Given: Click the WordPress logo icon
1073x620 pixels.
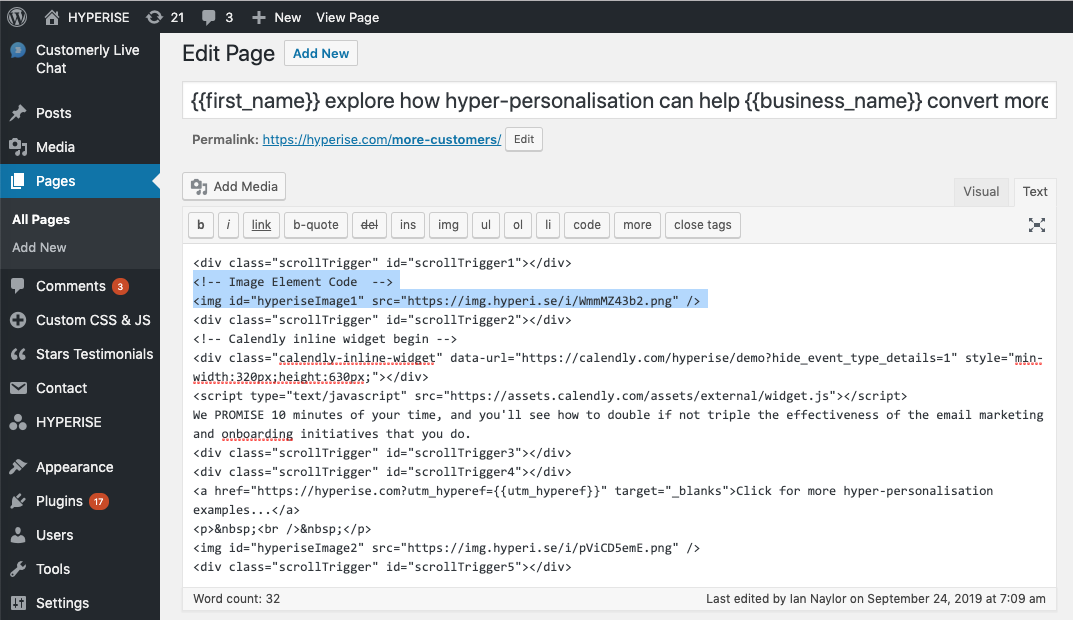Looking at the screenshot, I should point(17,17).
